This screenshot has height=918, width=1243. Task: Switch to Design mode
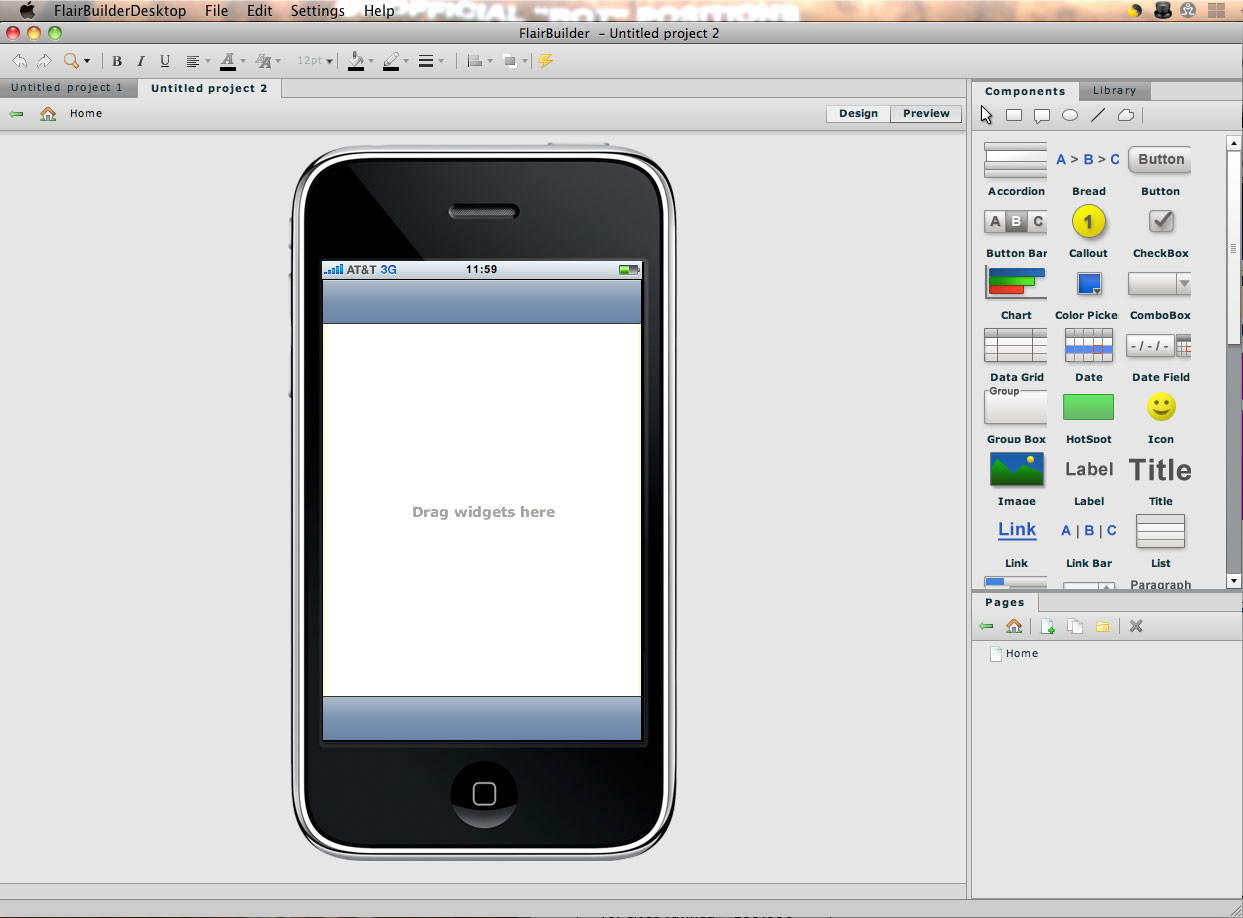point(858,114)
